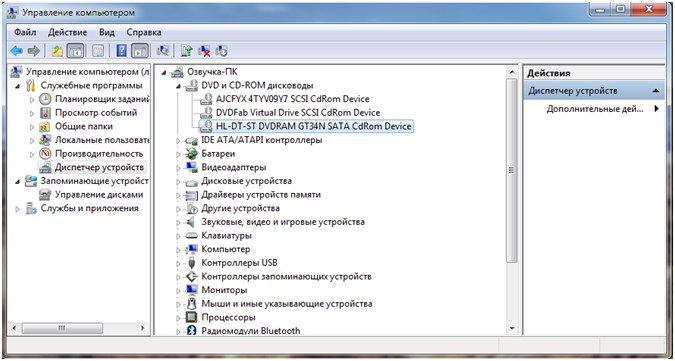The width and height of the screenshot is (675, 361).
Task: Collapse the Озвучка-ПК root node
Action: coord(164,72)
